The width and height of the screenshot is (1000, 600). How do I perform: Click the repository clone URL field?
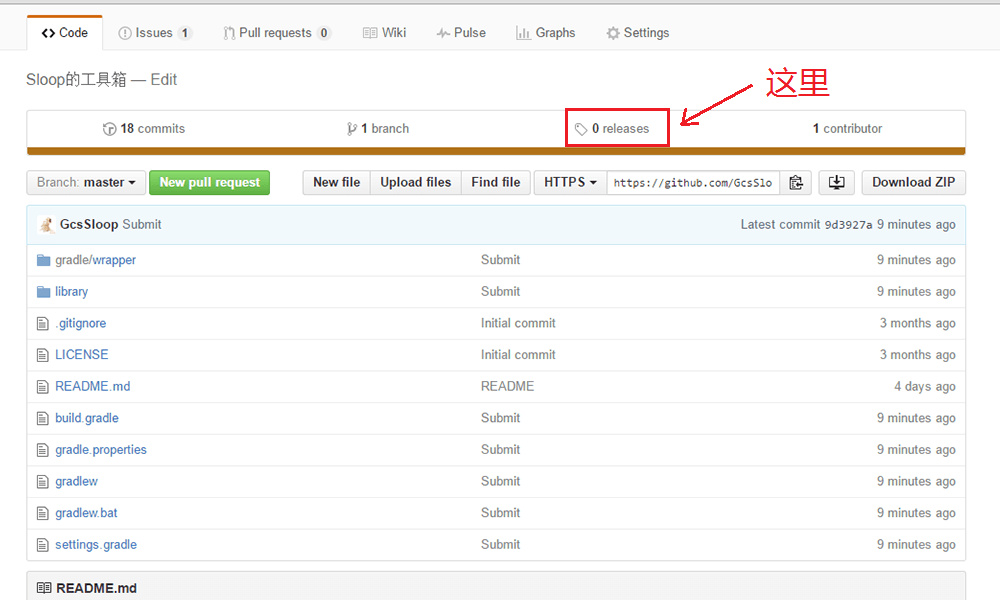pyautogui.click(x=693, y=182)
